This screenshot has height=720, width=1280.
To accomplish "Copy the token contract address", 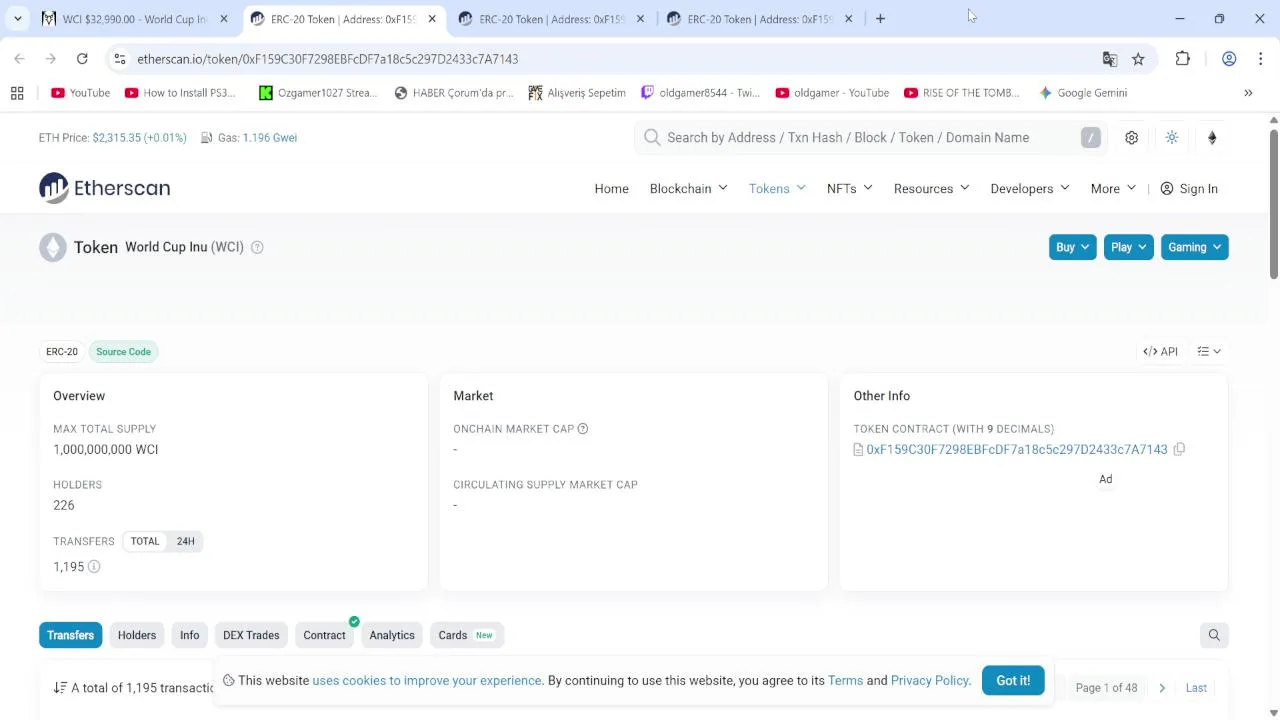I will point(1179,450).
